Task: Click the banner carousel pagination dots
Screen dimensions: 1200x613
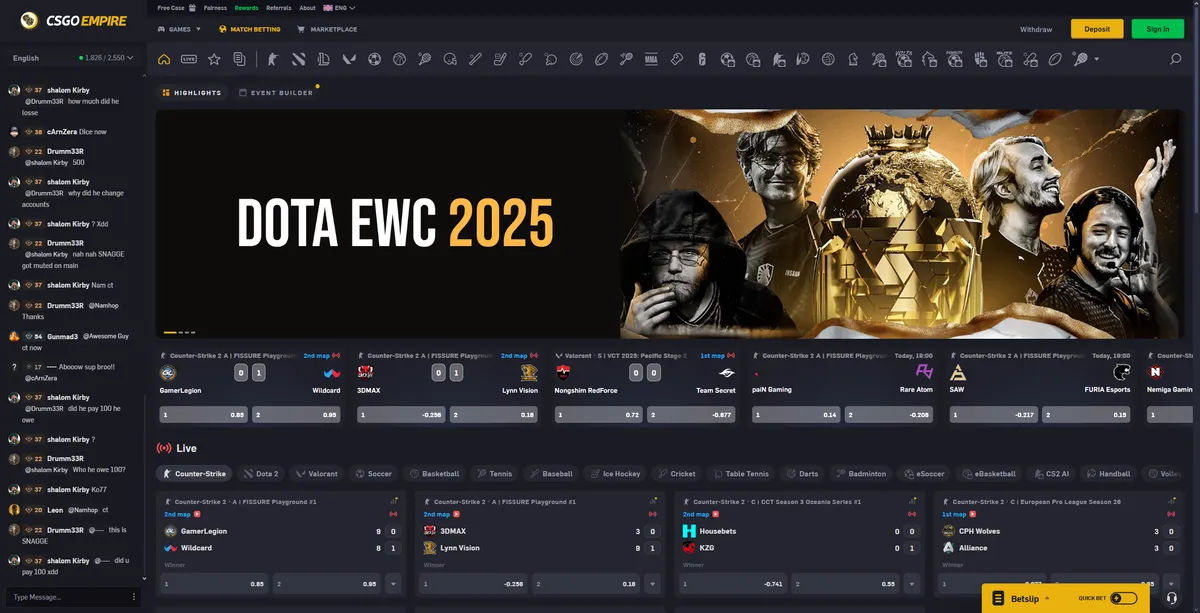Action: click(x=180, y=332)
